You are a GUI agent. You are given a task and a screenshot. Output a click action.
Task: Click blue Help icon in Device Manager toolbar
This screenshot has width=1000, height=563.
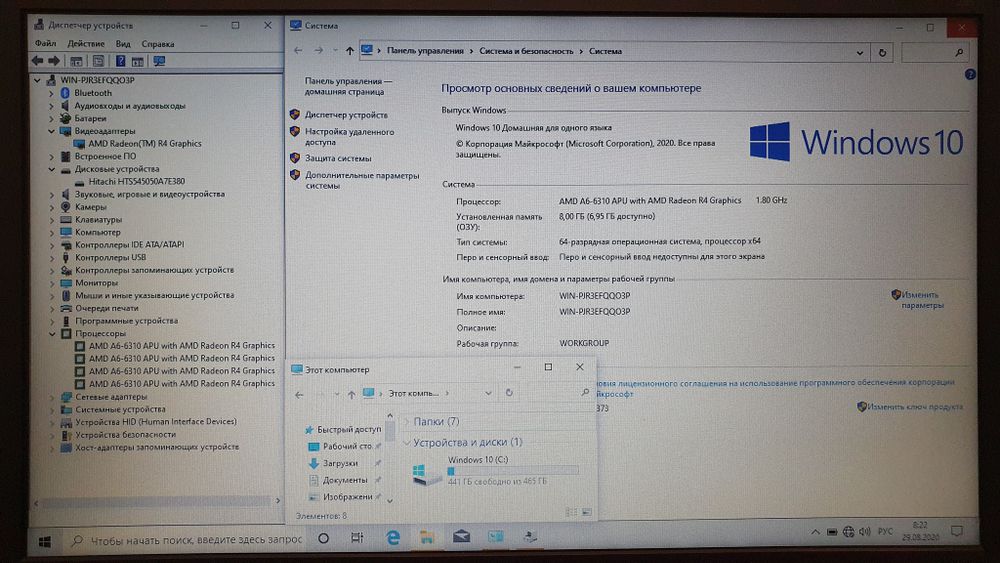point(121,61)
